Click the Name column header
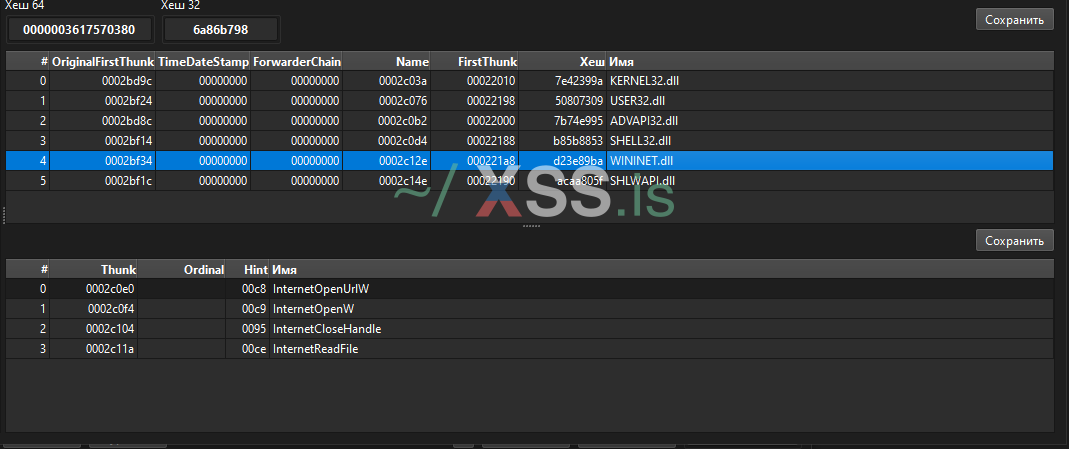Screen dimensions: 1069x449 point(387,61)
